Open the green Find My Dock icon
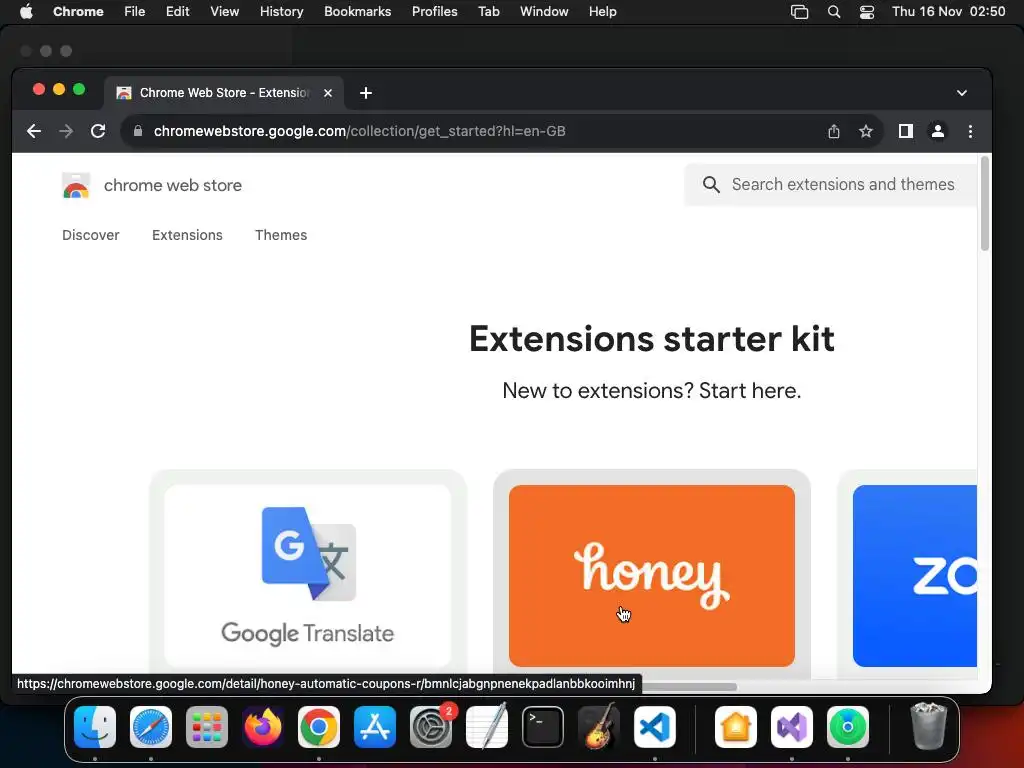Viewport: 1024px width, 768px height. pyautogui.click(x=848, y=727)
